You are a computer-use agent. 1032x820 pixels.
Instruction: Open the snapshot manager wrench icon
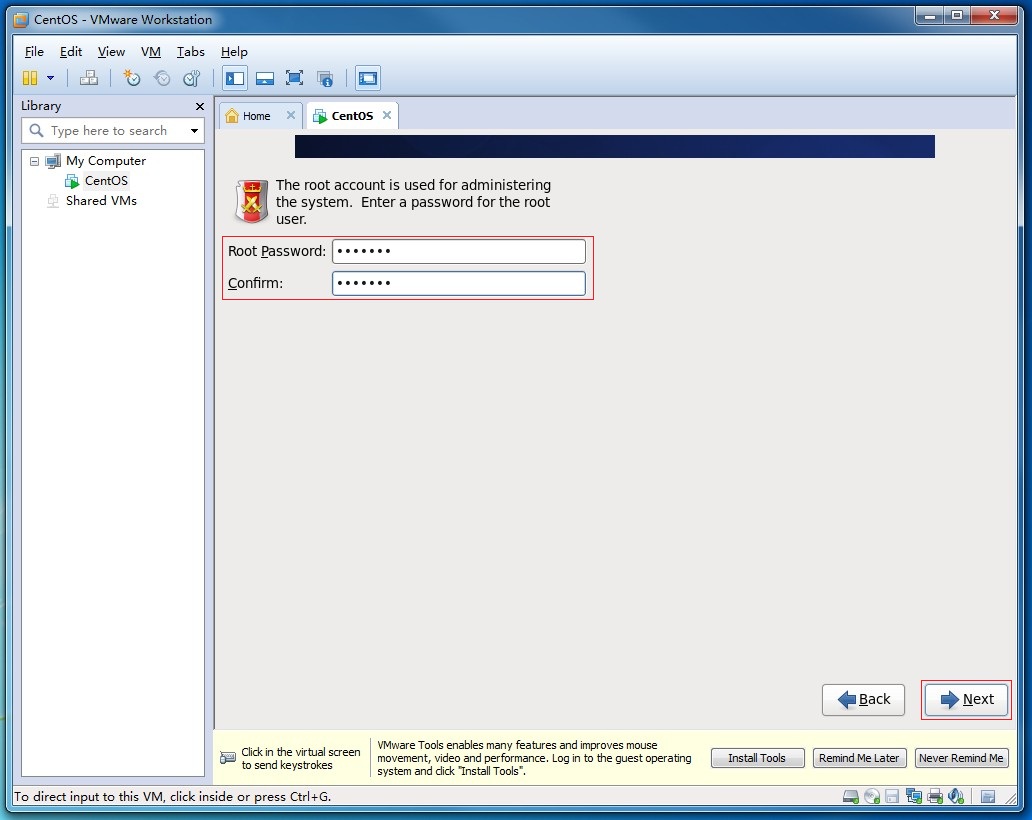coord(191,78)
